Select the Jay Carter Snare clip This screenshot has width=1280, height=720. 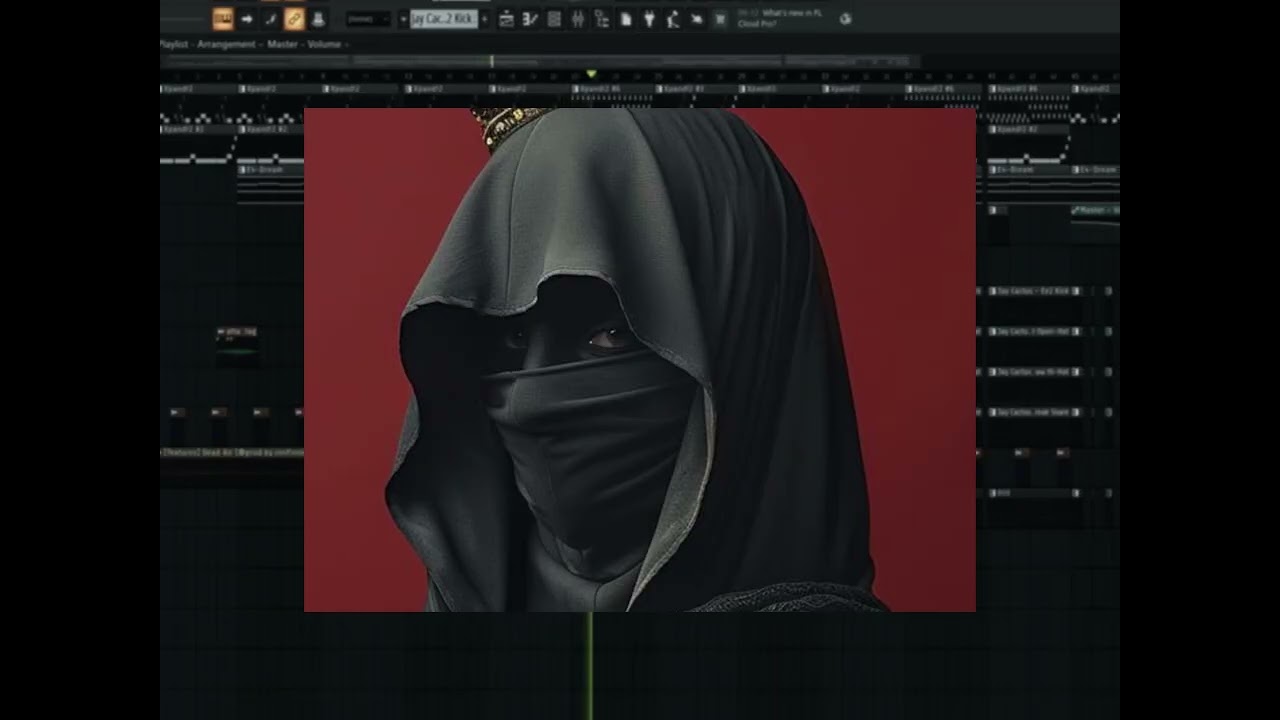click(x=1028, y=412)
